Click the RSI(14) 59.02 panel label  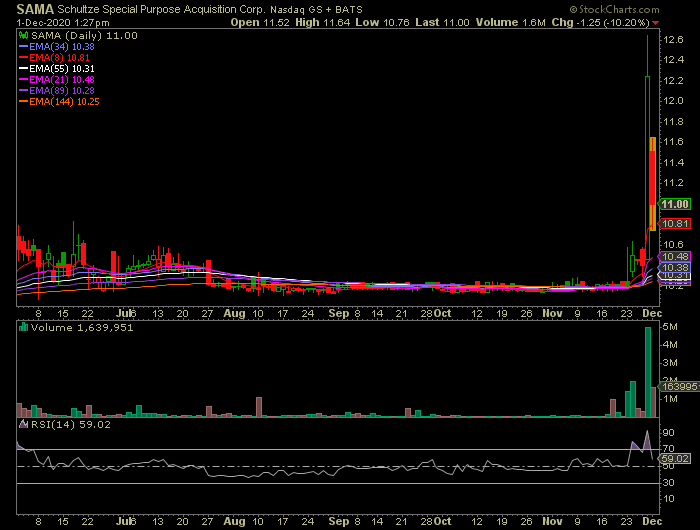tap(71, 424)
